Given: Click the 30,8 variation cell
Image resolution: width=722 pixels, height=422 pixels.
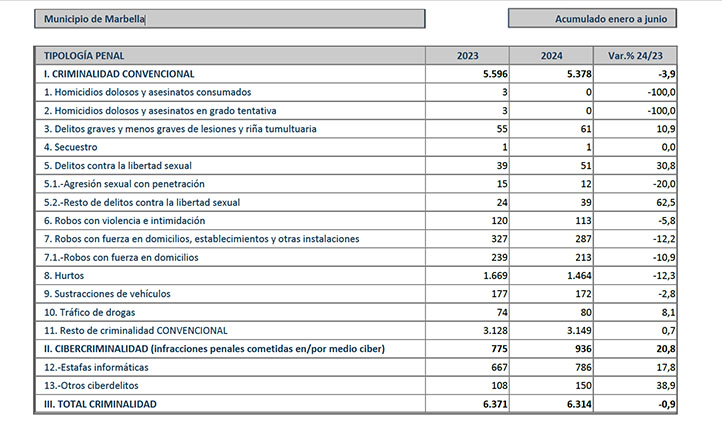Looking at the screenshot, I should point(666,165).
